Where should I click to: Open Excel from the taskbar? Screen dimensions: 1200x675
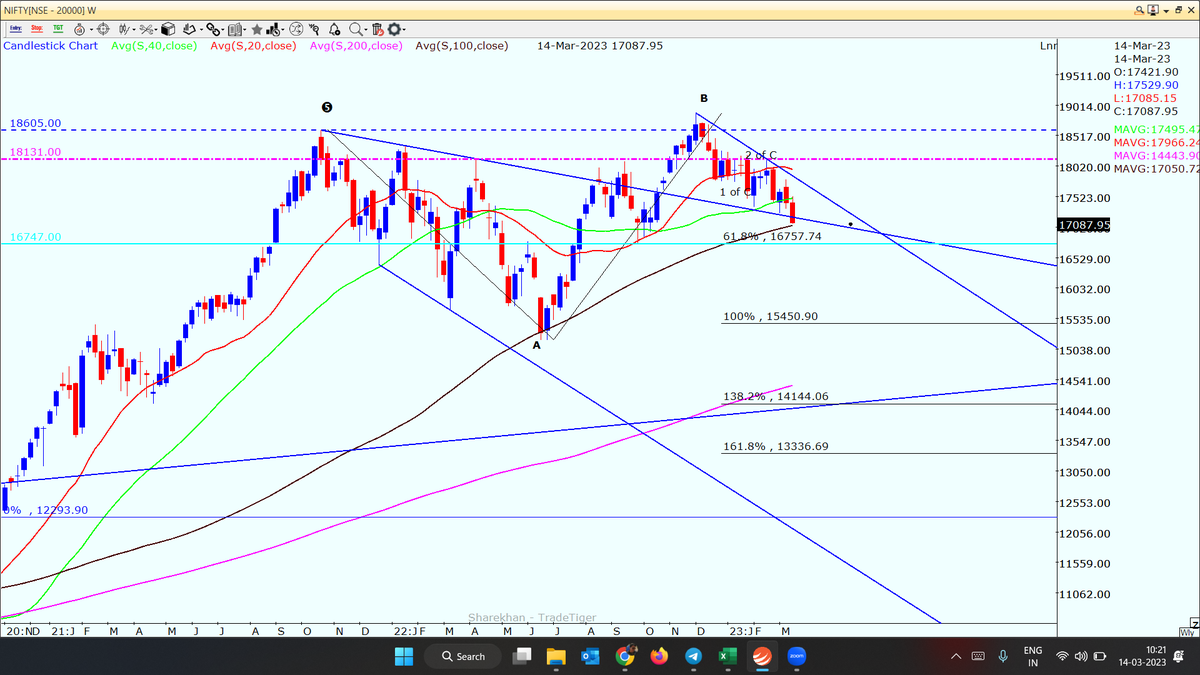point(727,656)
